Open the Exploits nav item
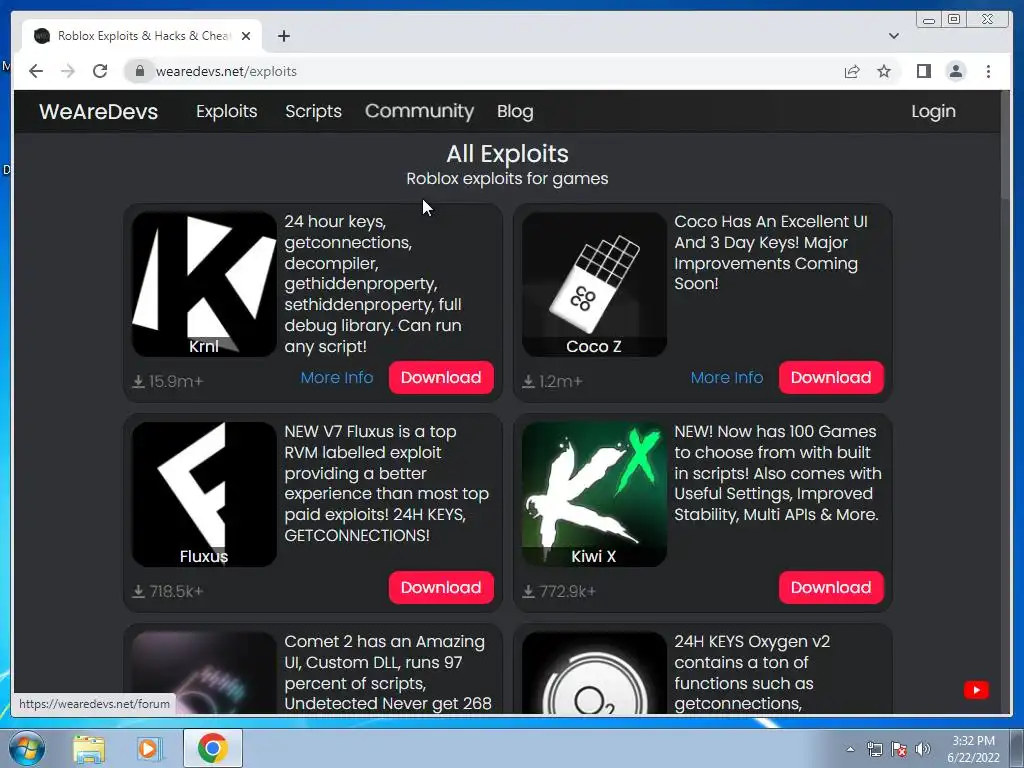 (227, 112)
